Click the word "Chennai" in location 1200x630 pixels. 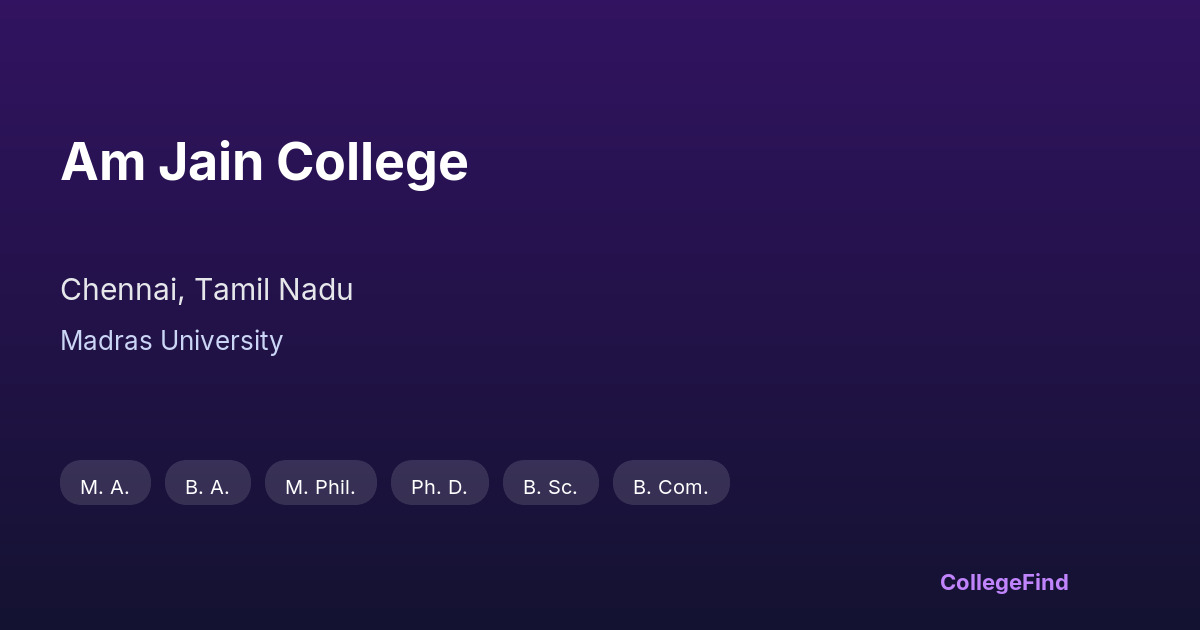(x=120, y=290)
